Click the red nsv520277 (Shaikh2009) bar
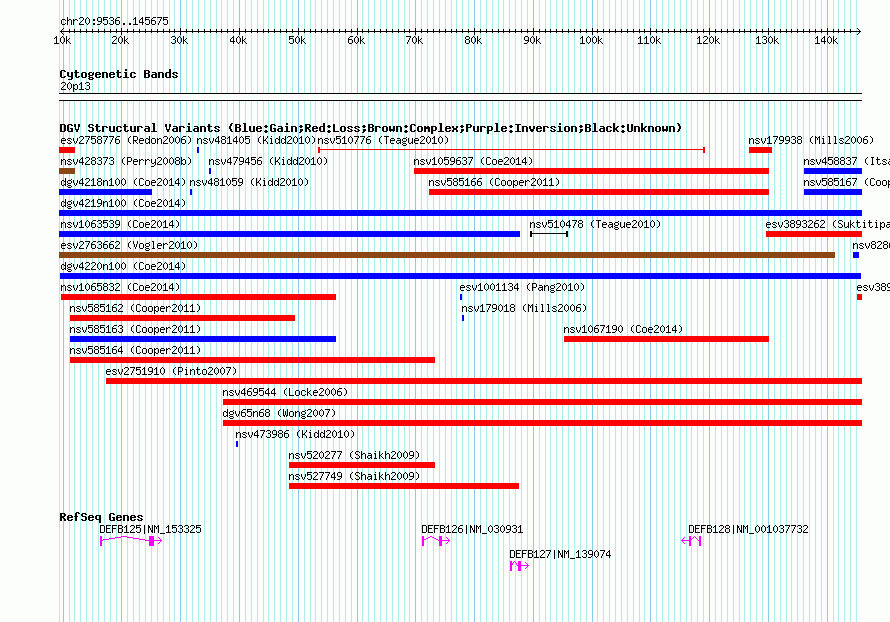 tap(362, 465)
